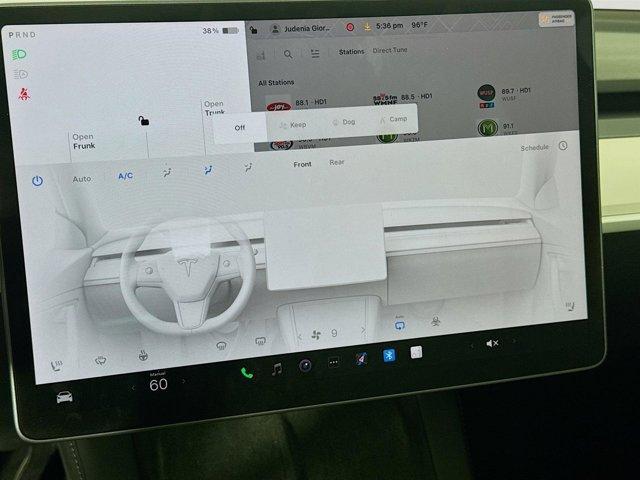Select the Off climate keep mode
The height and width of the screenshot is (480, 640).
point(240,127)
